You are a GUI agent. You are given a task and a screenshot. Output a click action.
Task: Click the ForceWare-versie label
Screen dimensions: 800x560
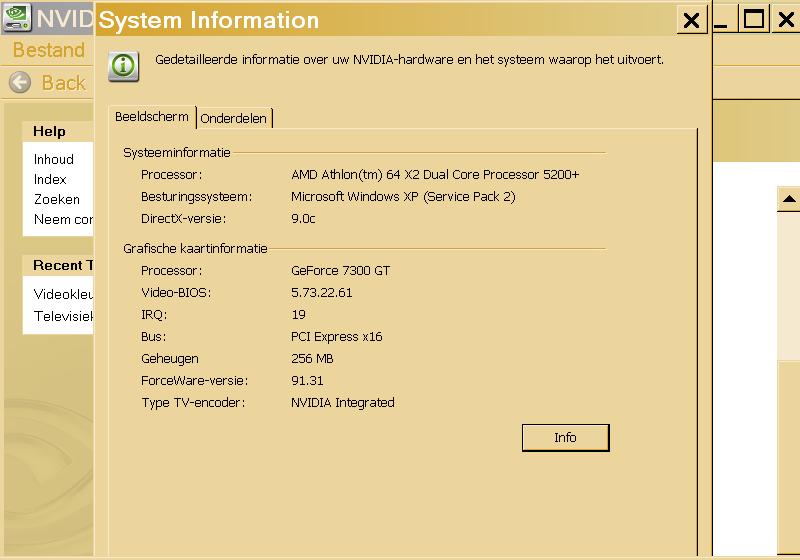[x=194, y=380]
